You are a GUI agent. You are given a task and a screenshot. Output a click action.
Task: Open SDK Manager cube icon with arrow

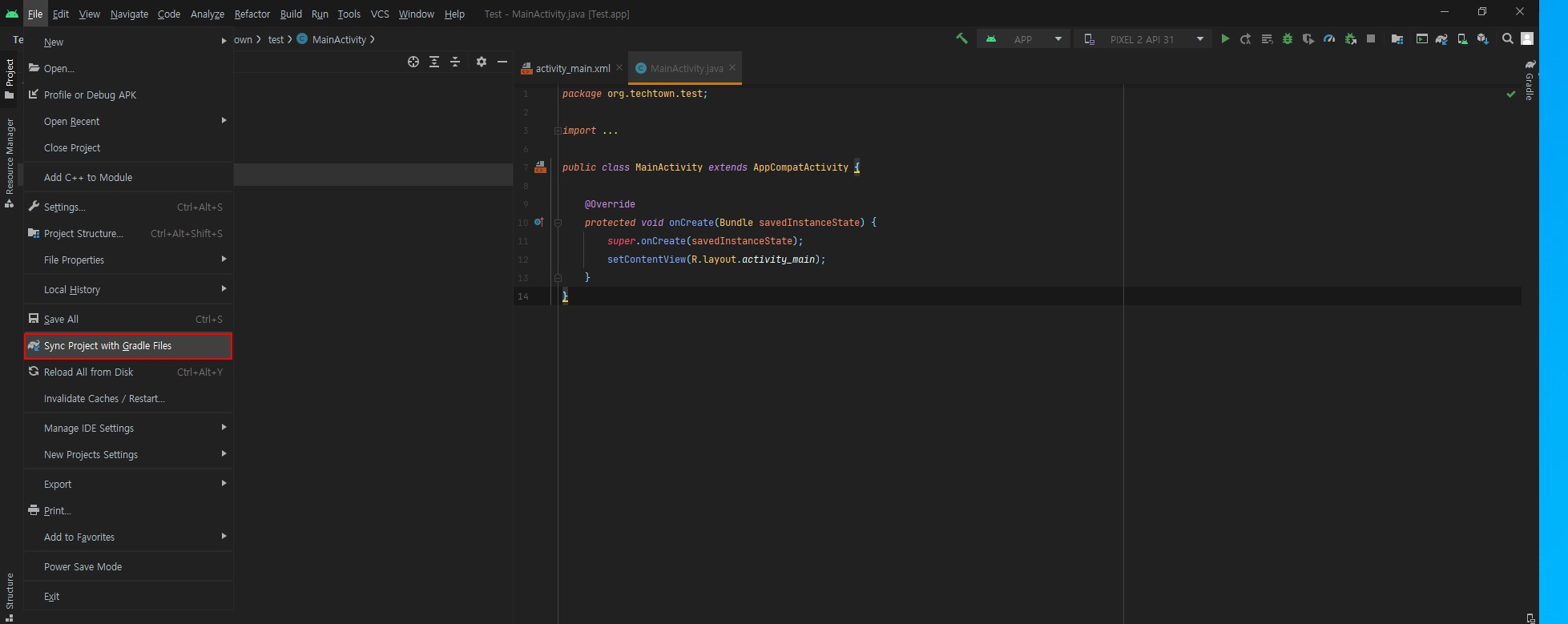pyautogui.click(x=1482, y=39)
